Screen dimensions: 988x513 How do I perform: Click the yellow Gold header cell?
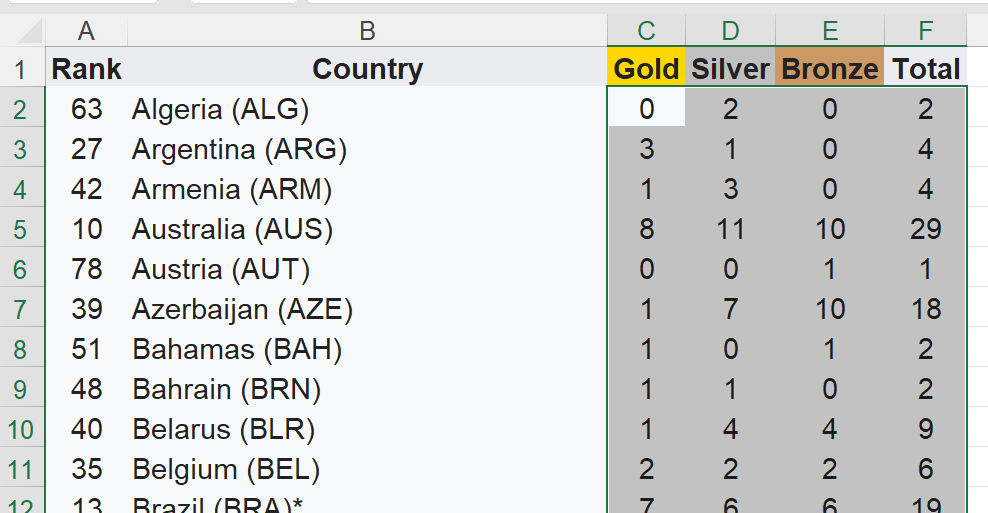646,67
